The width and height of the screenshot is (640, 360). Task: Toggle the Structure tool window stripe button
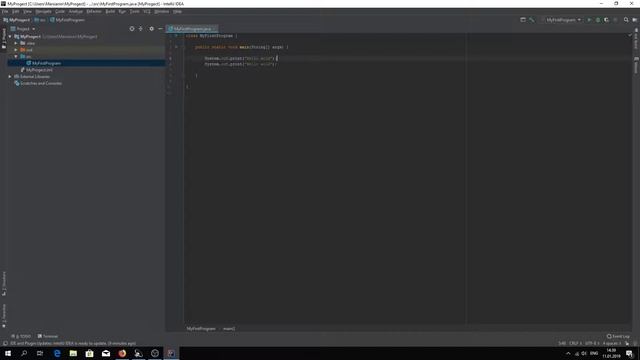[x=4, y=284]
